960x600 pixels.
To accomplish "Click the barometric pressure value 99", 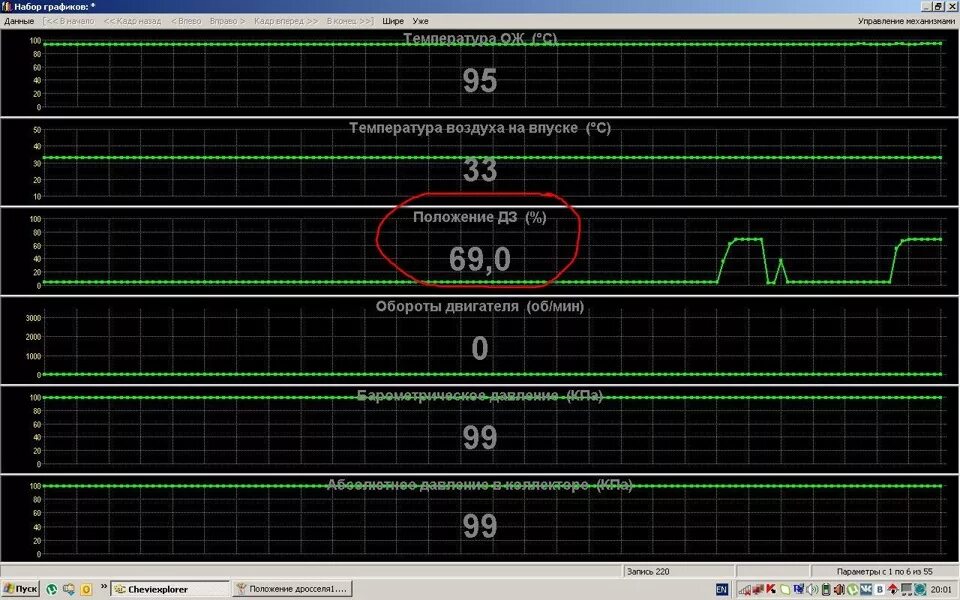I will (x=479, y=437).
